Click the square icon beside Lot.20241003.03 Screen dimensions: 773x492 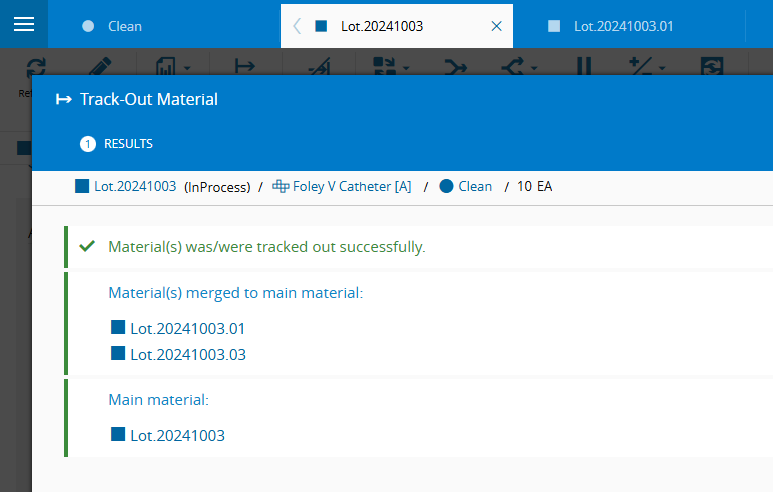(x=118, y=353)
